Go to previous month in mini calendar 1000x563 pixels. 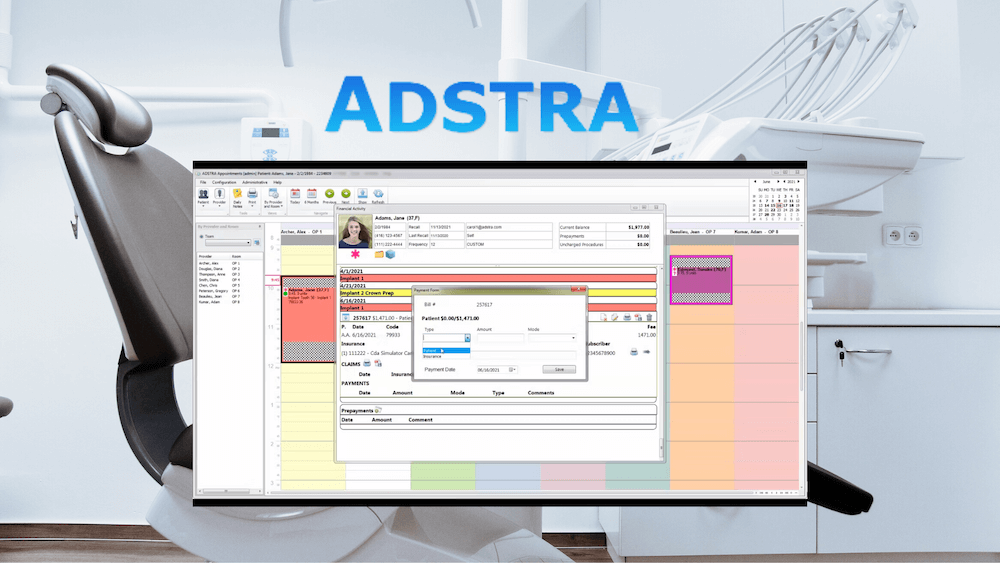click(x=756, y=182)
